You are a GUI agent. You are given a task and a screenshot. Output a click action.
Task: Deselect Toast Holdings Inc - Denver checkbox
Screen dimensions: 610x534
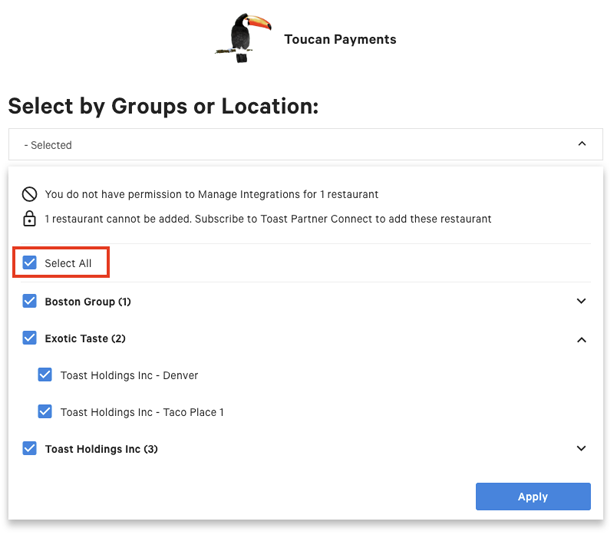45,375
